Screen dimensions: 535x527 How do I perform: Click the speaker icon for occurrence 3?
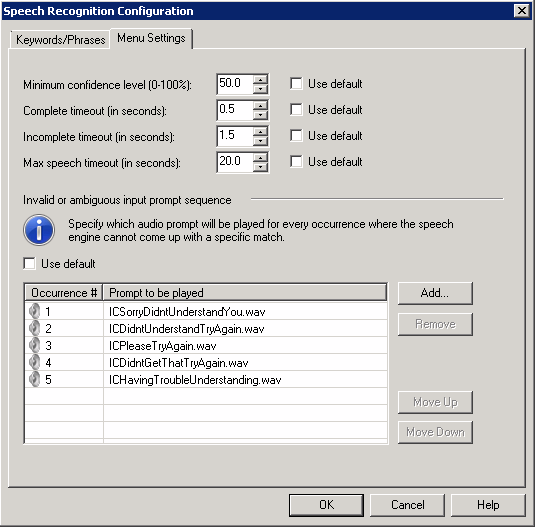click(34, 345)
